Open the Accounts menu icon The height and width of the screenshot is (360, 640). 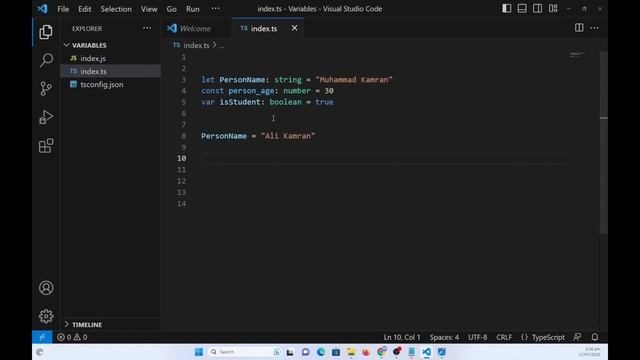(x=46, y=288)
